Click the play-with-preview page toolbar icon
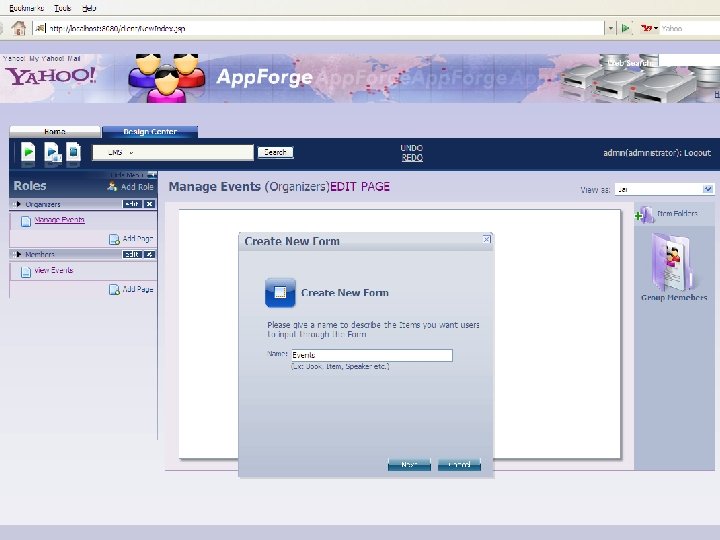 pos(52,152)
